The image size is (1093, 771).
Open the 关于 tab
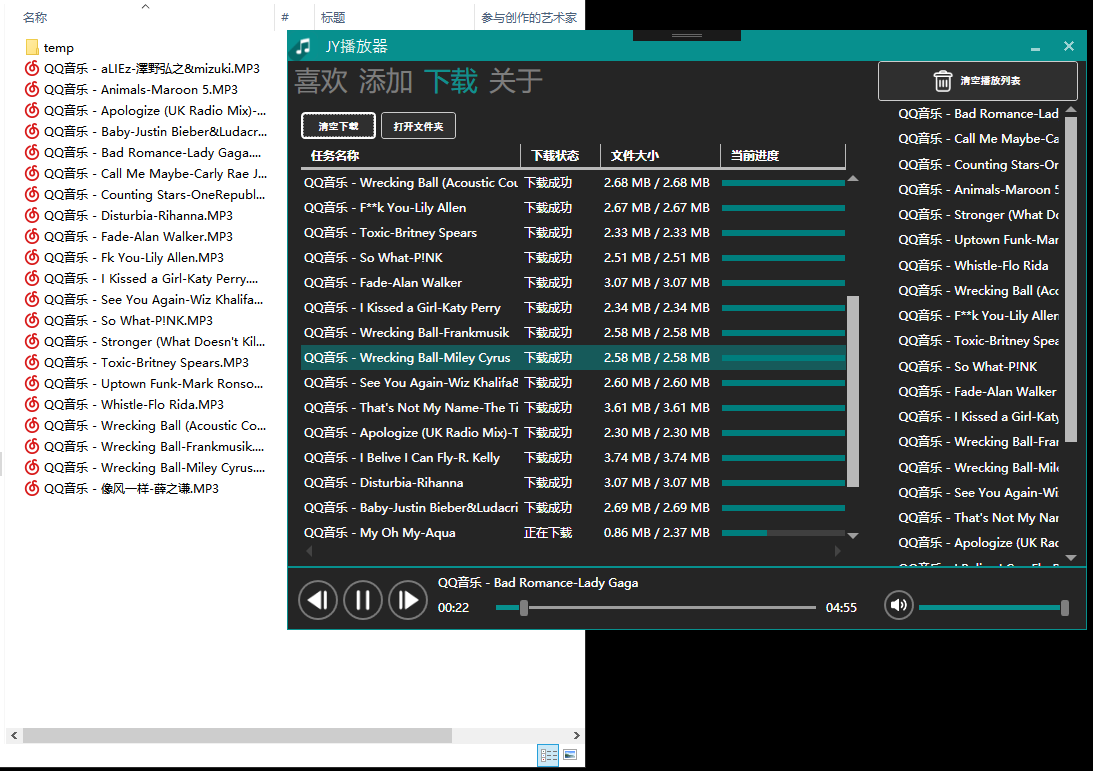tap(516, 82)
